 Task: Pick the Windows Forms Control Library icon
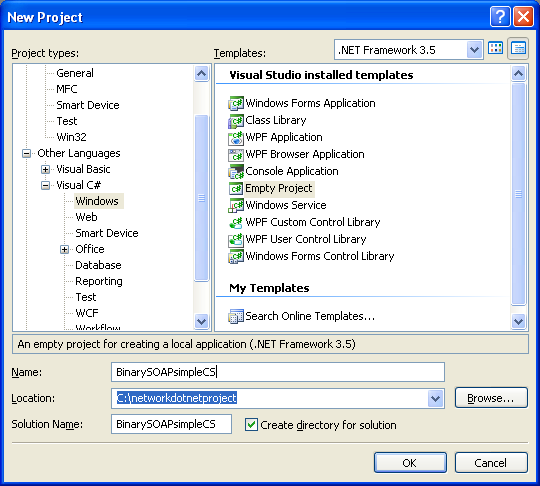236,256
